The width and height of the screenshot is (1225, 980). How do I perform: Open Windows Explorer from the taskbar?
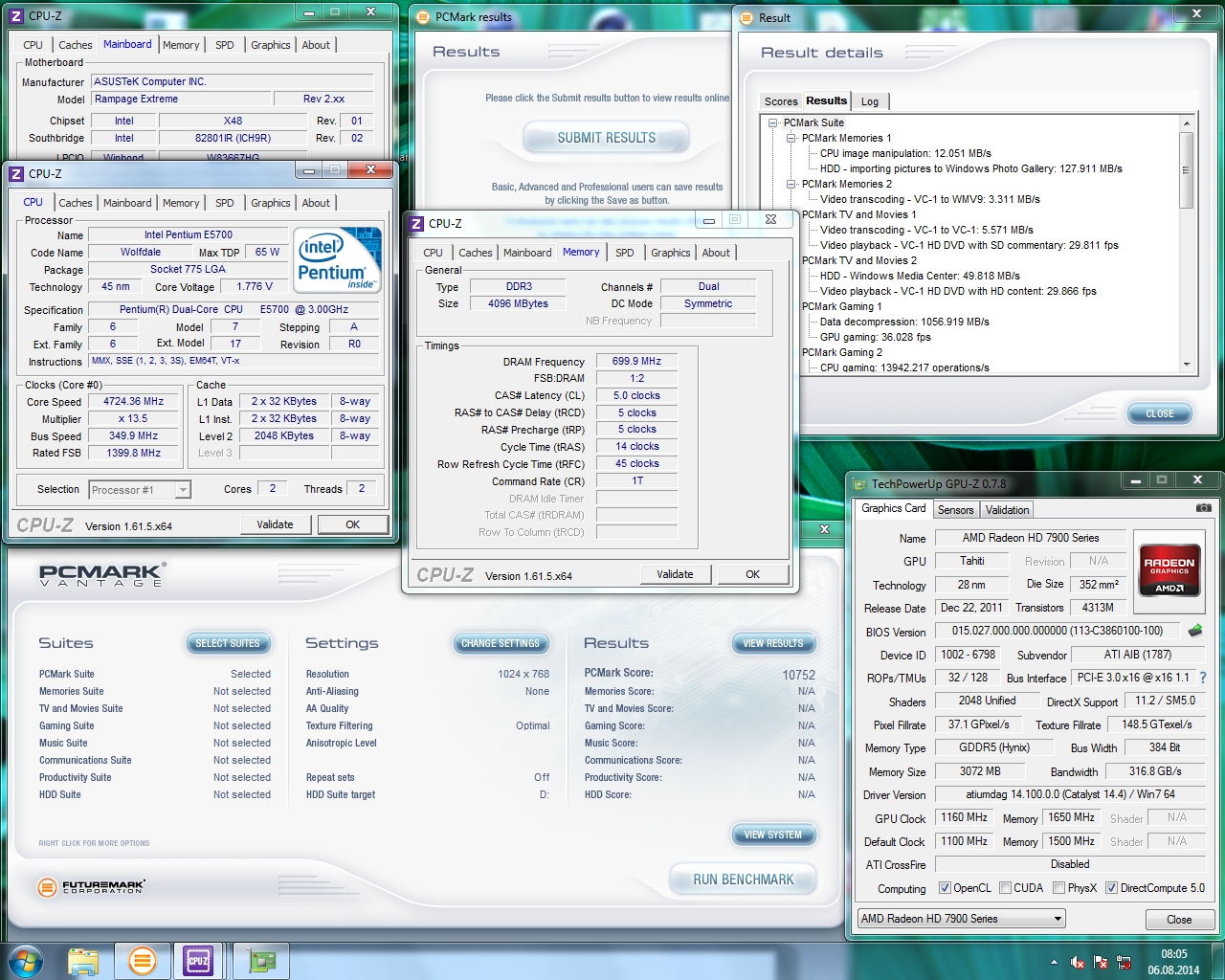pyautogui.click(x=83, y=961)
